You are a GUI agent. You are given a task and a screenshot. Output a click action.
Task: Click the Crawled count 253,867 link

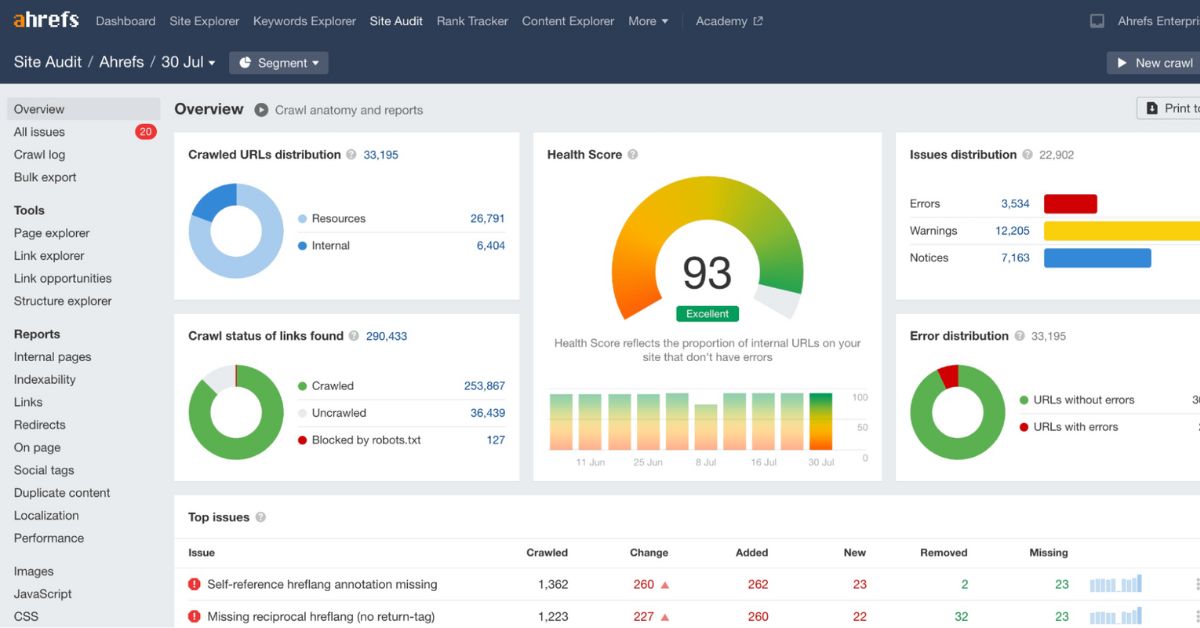point(484,386)
